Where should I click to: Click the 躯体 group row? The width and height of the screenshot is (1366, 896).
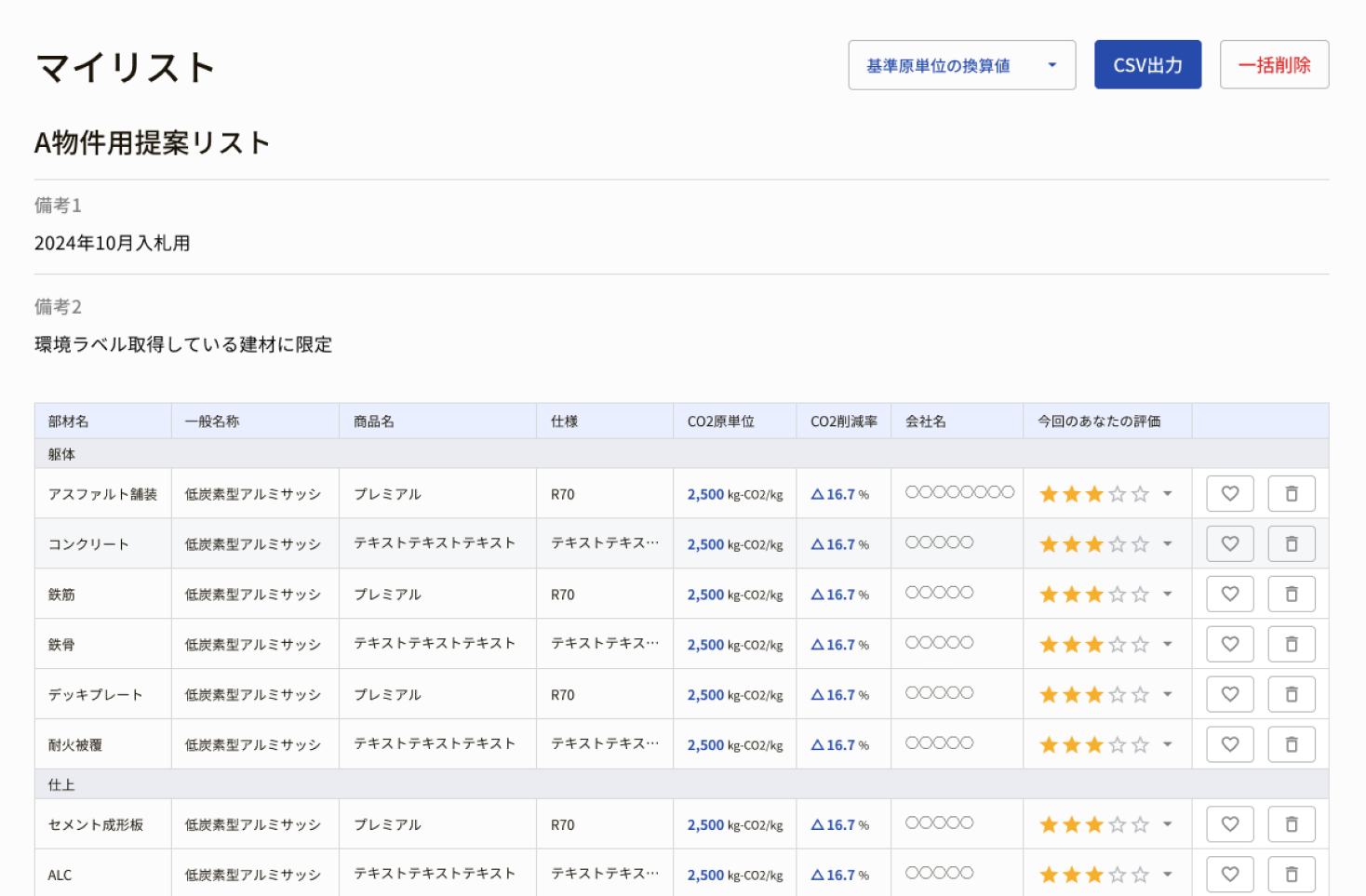click(681, 454)
